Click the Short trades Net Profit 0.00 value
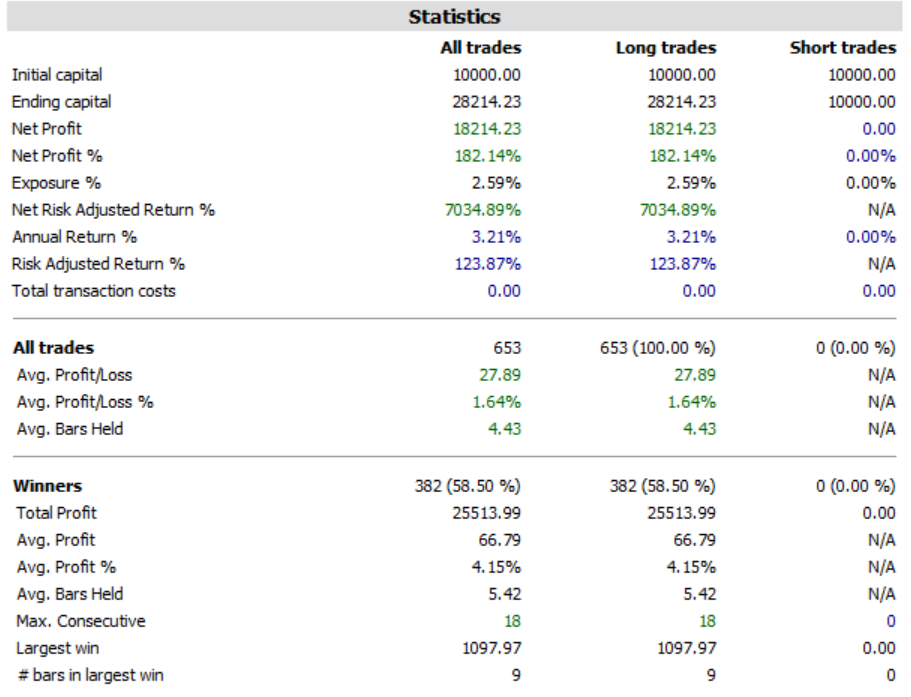The height and width of the screenshot is (697, 911). click(878, 129)
